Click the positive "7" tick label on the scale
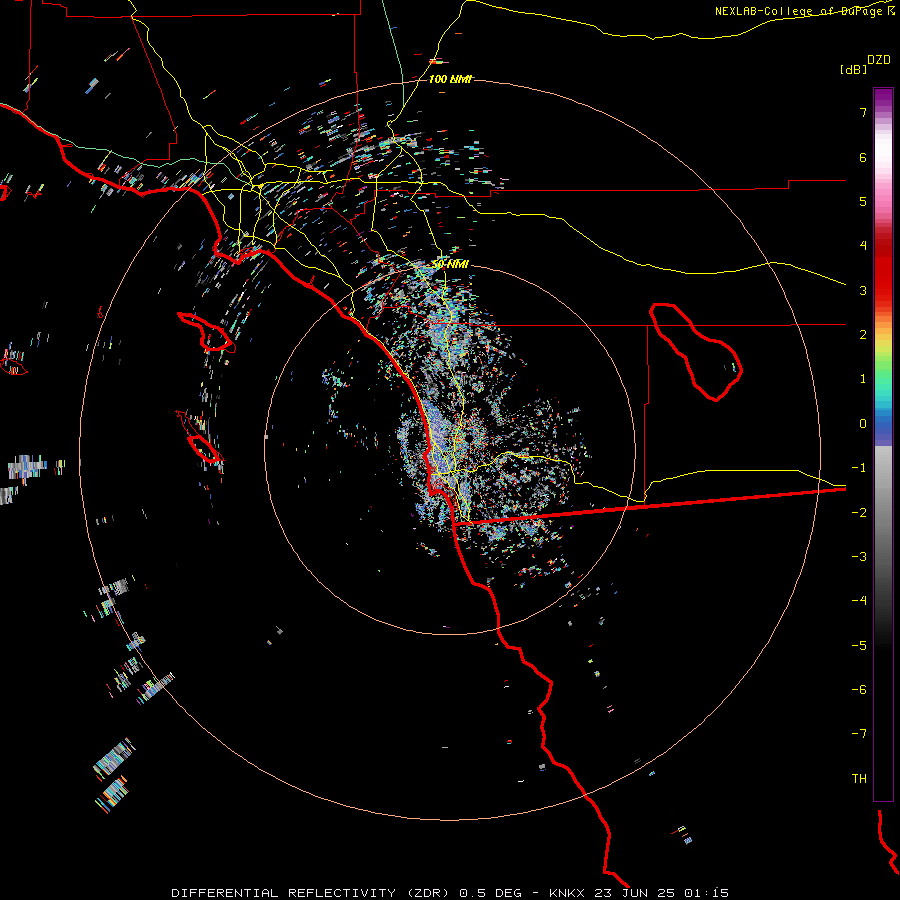 (x=863, y=112)
